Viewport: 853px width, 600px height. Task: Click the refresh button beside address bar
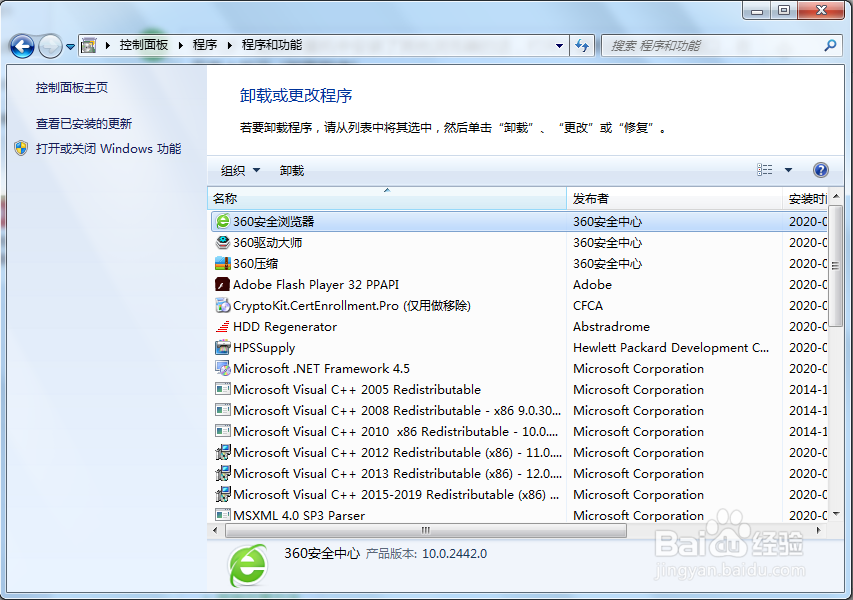pyautogui.click(x=582, y=46)
